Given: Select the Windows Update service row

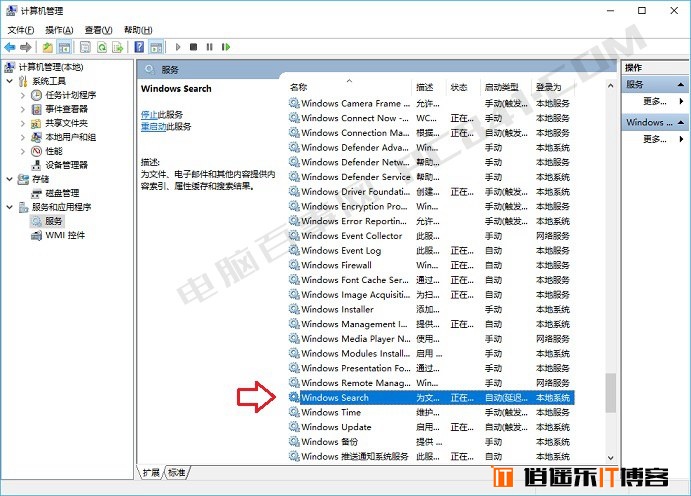Looking at the screenshot, I should (431, 427).
